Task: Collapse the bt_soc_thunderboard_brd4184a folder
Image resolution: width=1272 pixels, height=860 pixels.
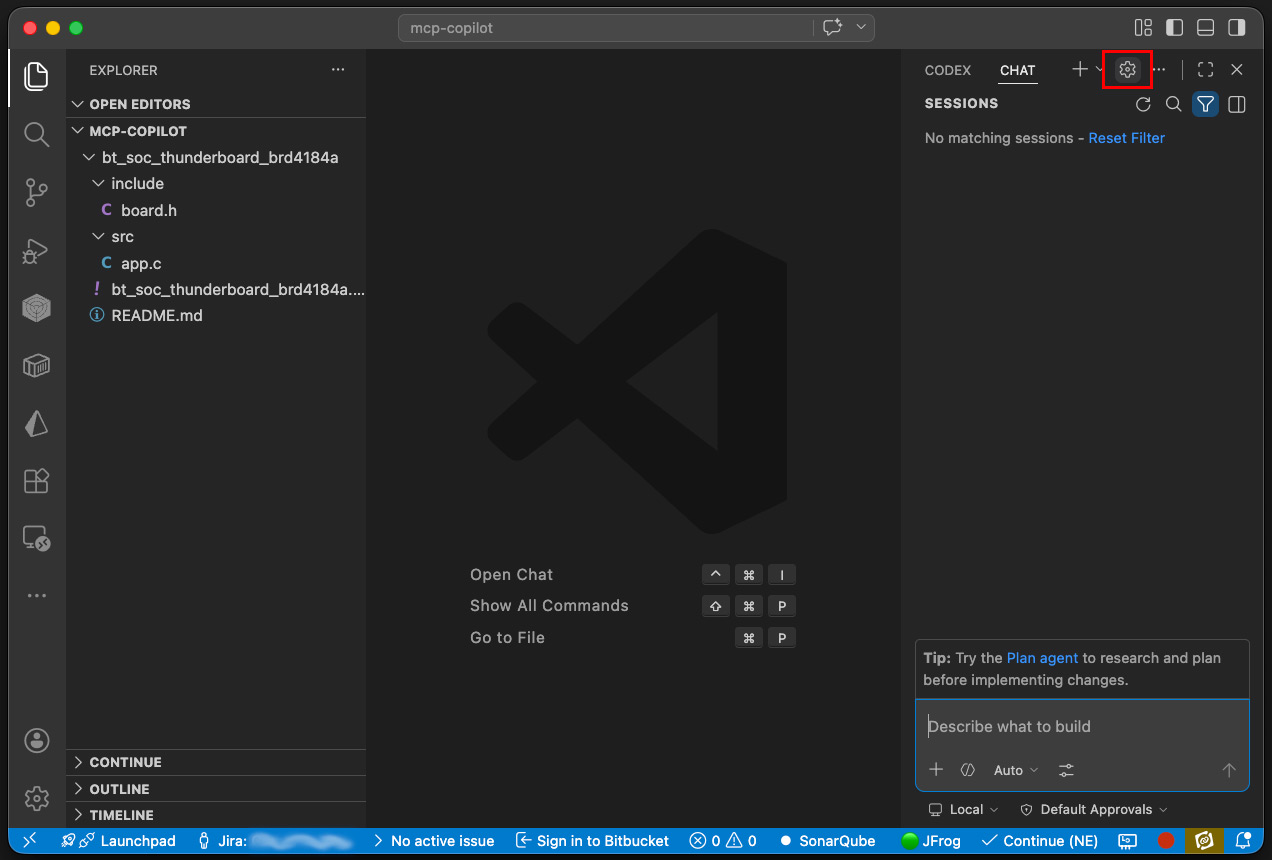Action: [x=216, y=157]
